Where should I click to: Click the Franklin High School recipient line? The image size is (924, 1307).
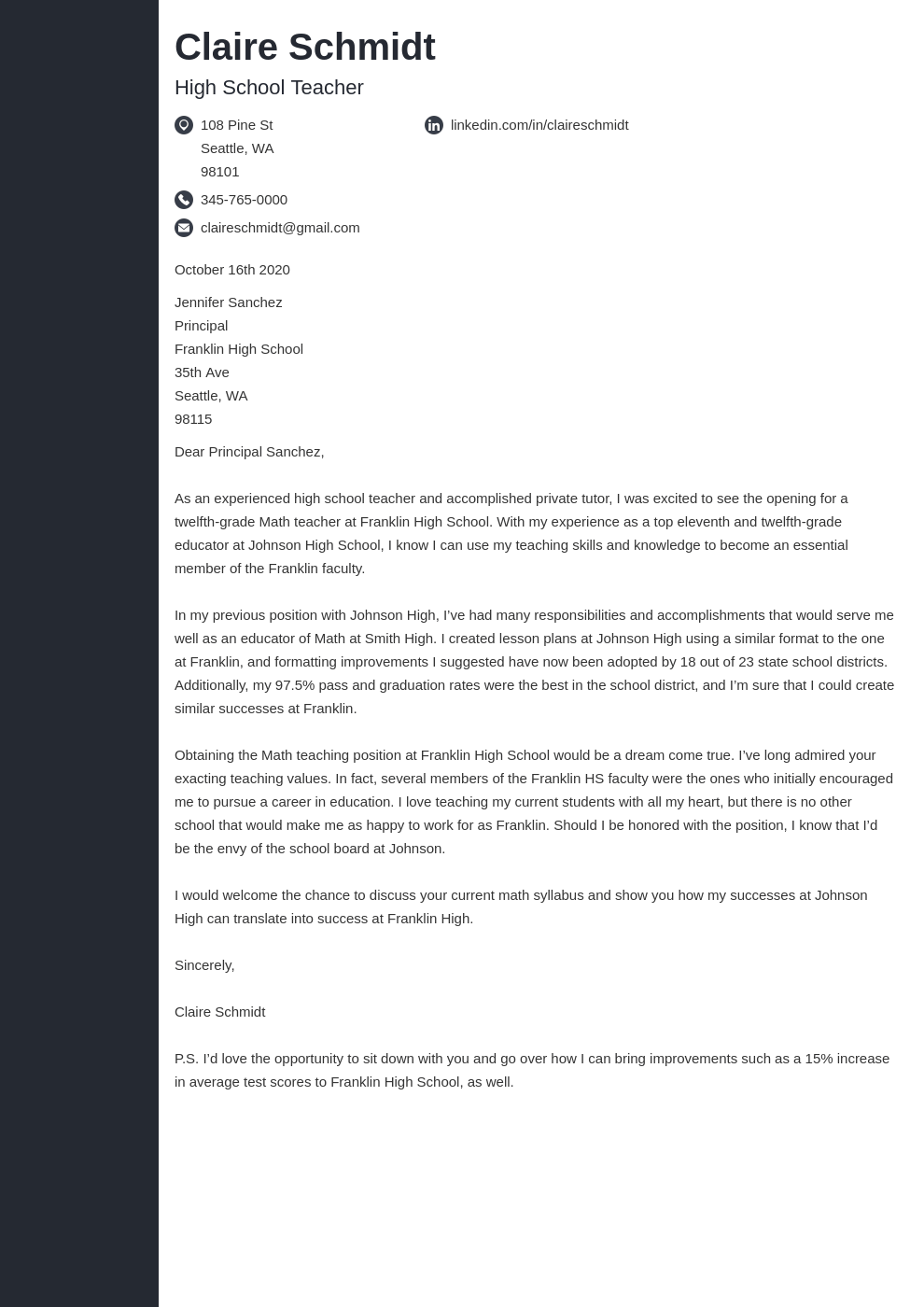239,349
